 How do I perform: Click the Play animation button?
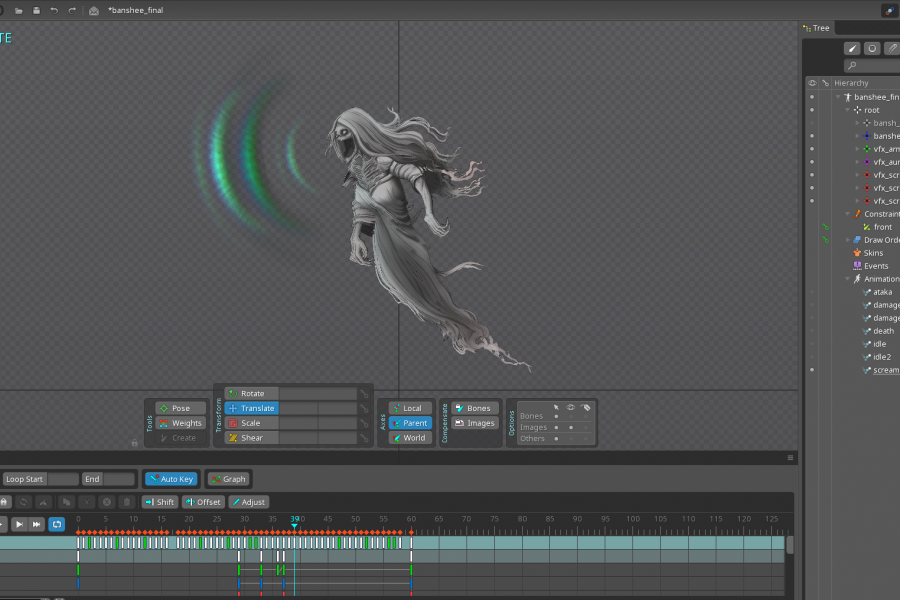pyautogui.click(x=19, y=524)
